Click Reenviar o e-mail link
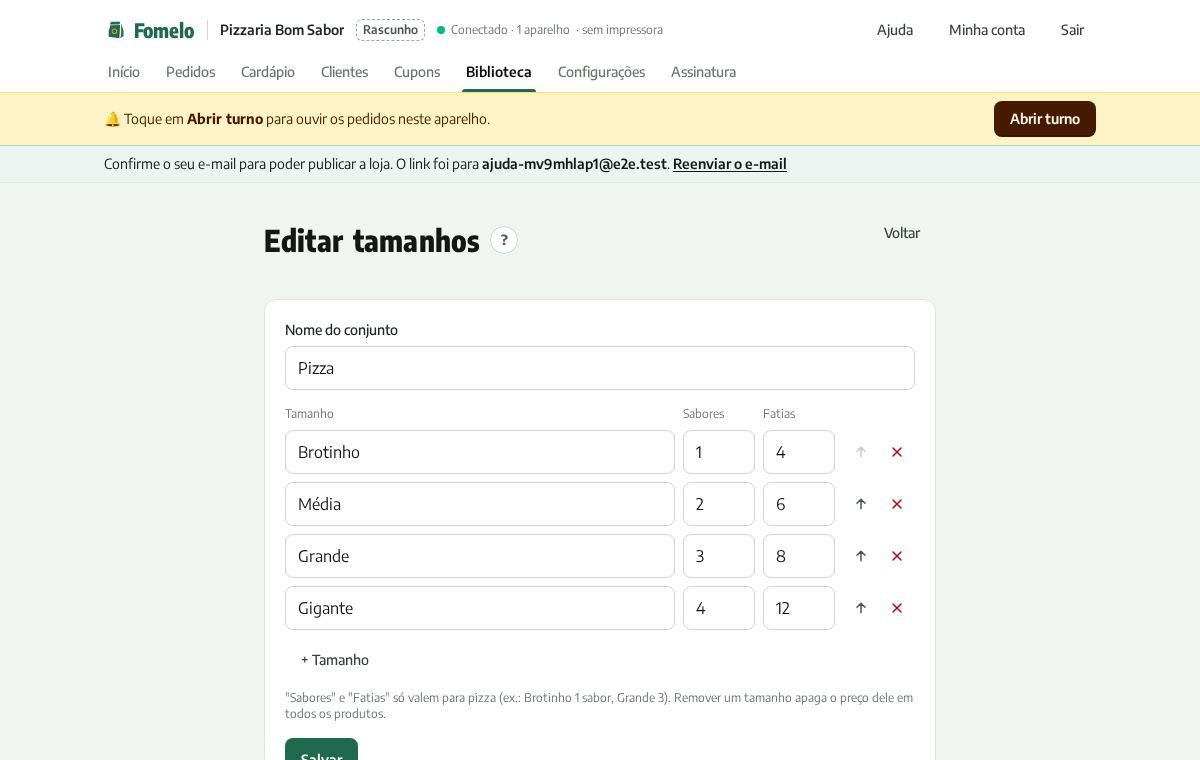Viewport: 1200px width, 760px height. [x=730, y=164]
